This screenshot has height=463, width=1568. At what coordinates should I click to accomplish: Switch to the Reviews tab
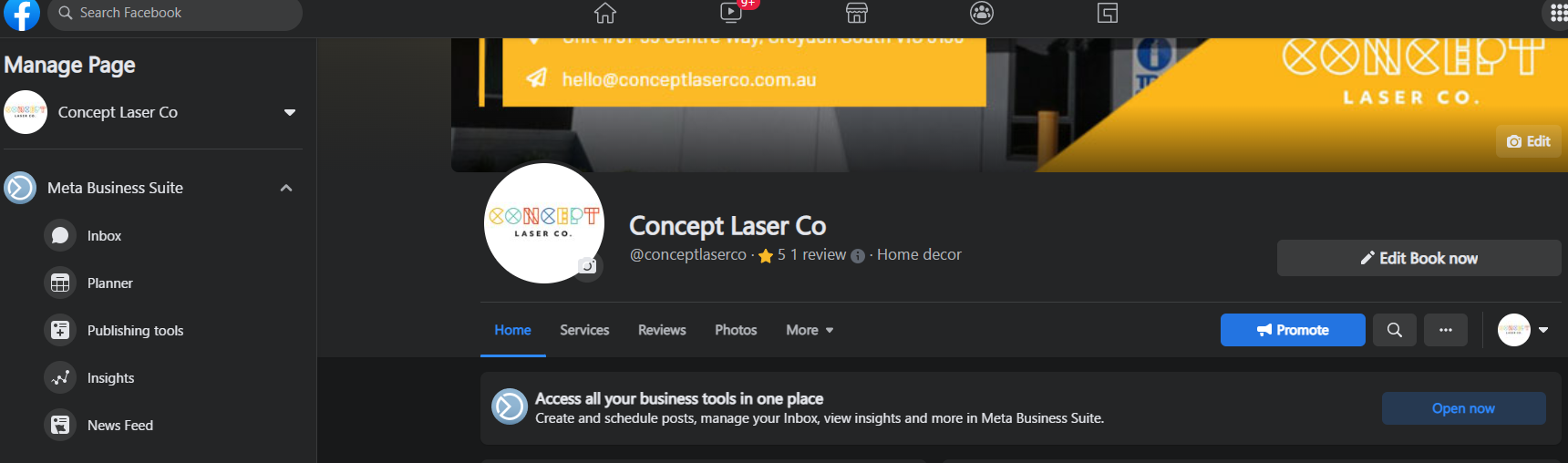[662, 330]
